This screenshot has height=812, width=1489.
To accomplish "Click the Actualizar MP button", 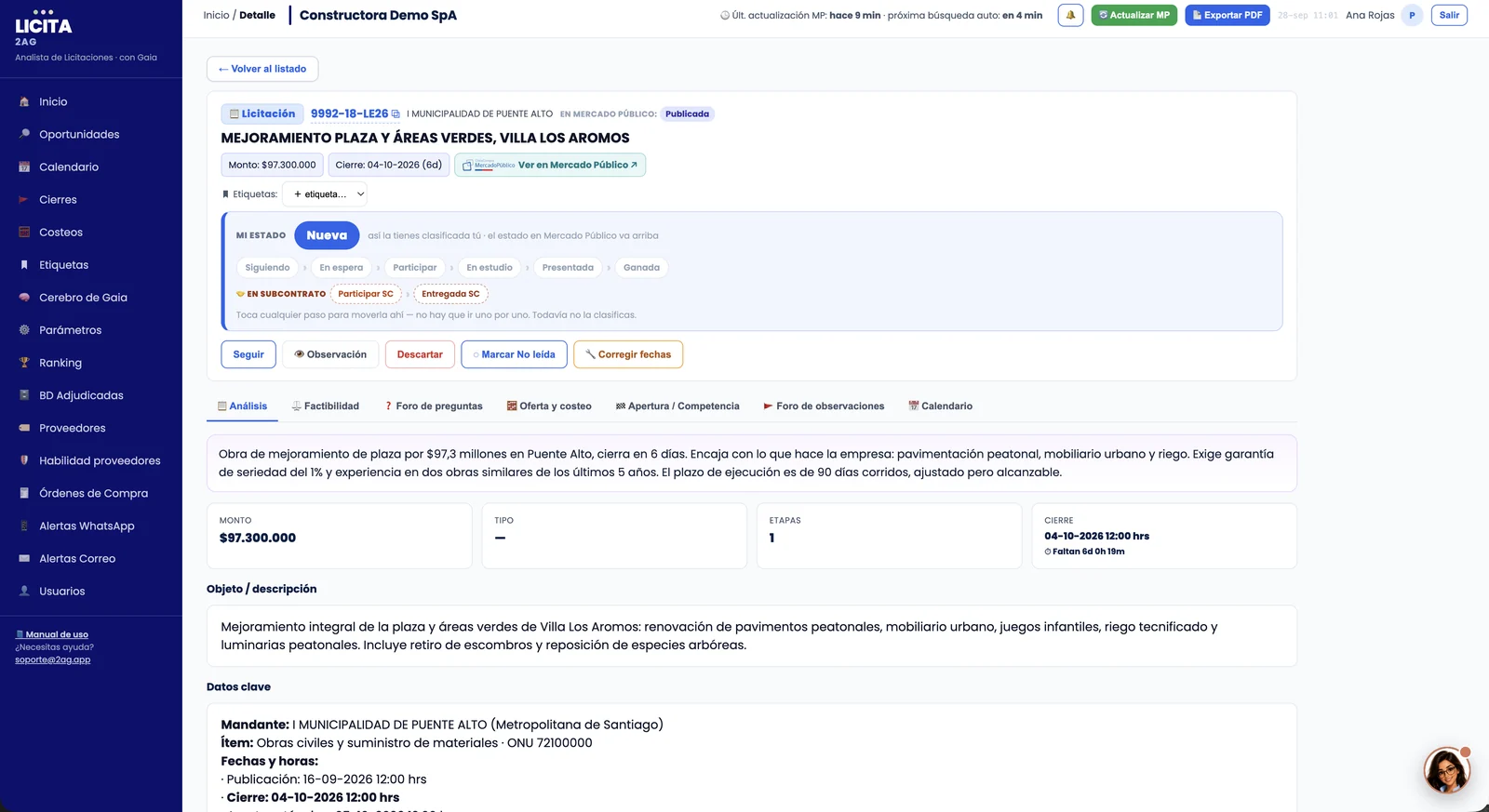I will 1134,15.
